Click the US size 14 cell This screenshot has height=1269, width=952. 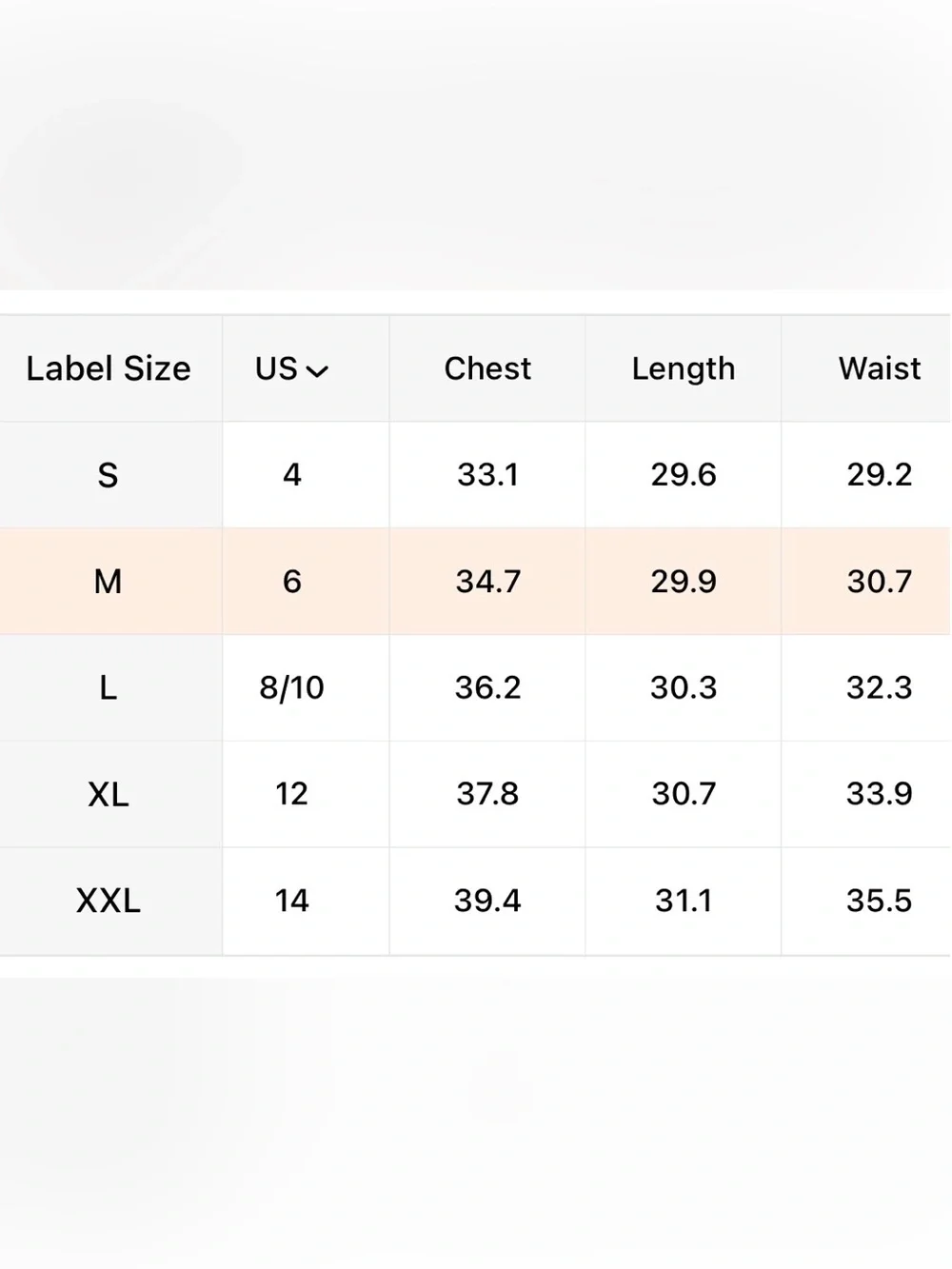(292, 901)
